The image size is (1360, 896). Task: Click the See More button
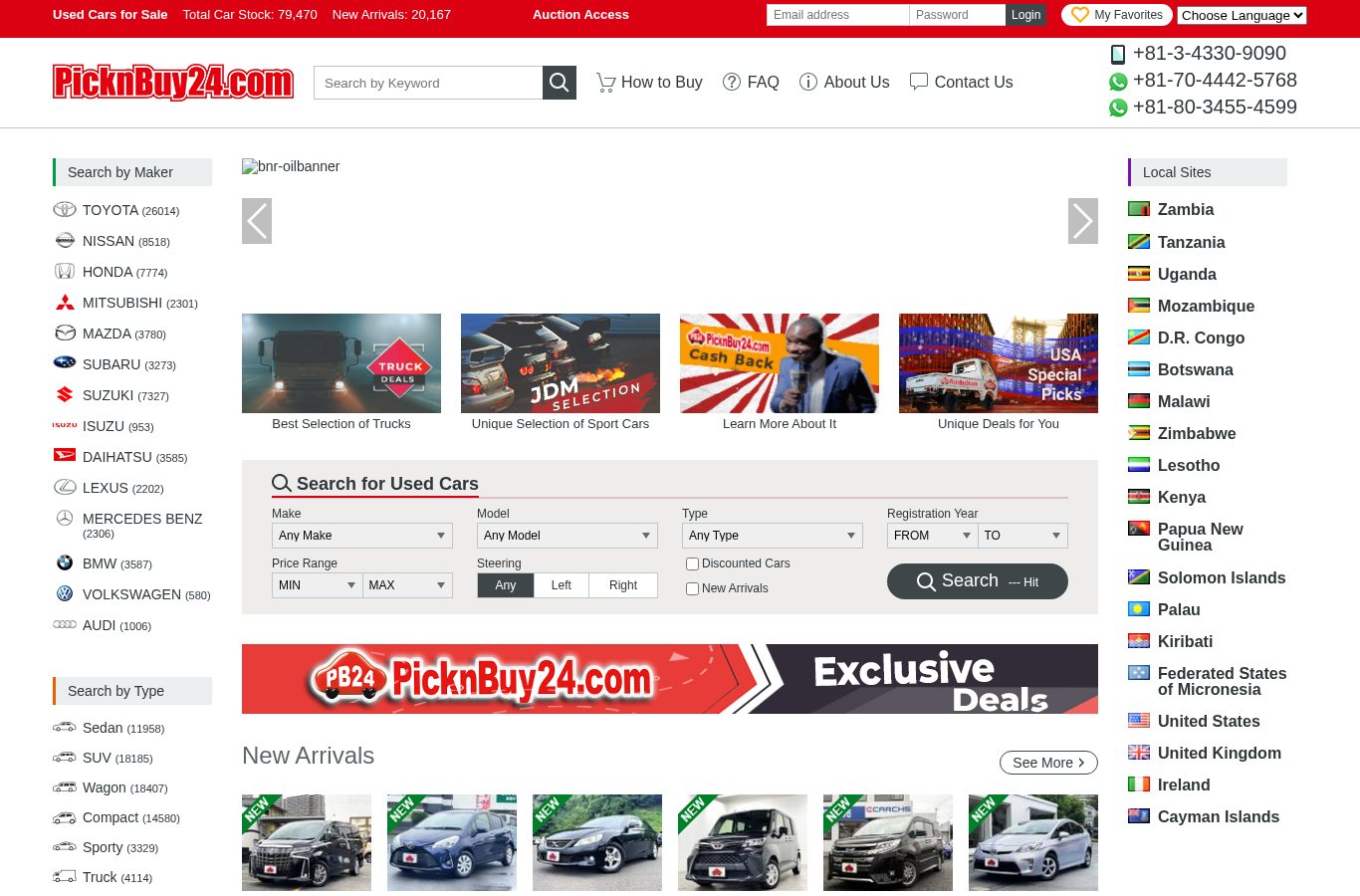(x=1048, y=763)
